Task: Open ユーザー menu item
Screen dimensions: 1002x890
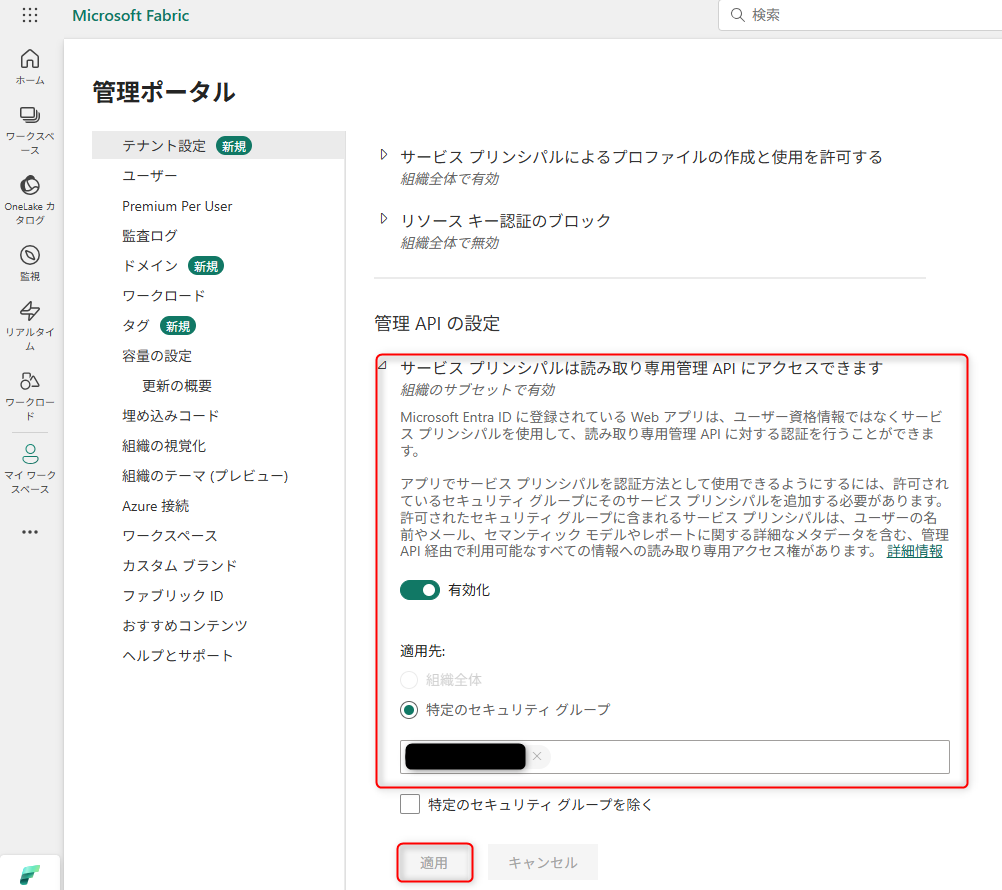Action: (150, 176)
